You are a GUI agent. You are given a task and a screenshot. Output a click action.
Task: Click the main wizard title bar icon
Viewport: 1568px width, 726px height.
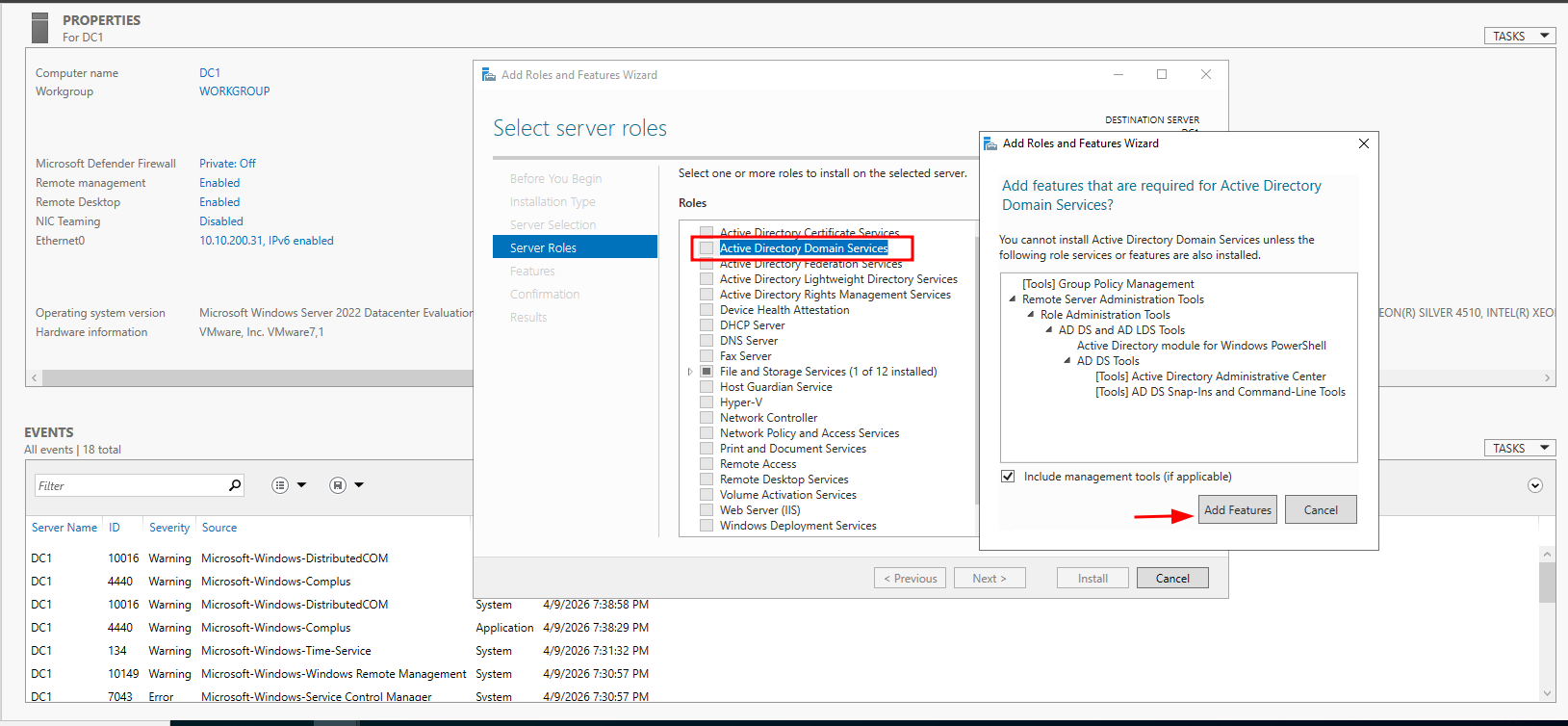click(489, 75)
